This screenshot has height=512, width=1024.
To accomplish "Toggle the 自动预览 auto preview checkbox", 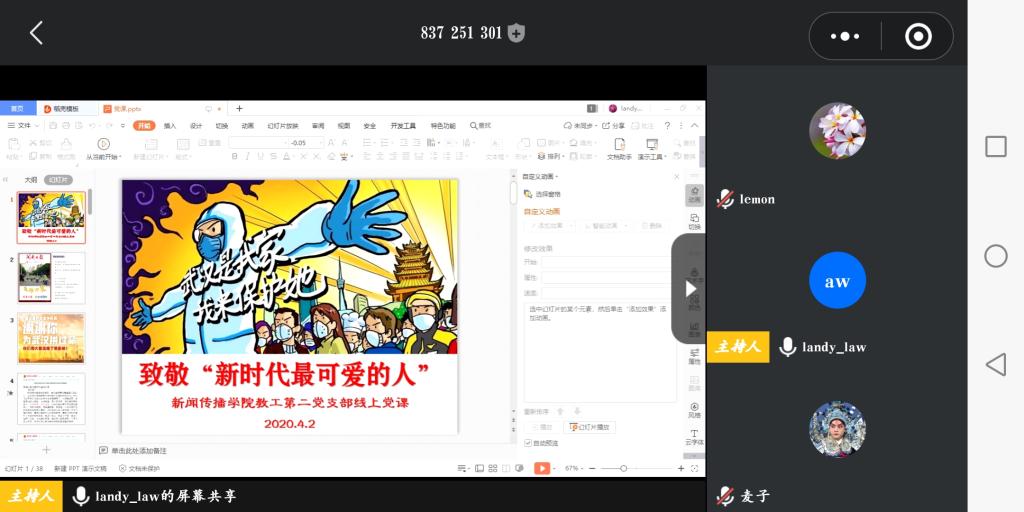I will pyautogui.click(x=529, y=442).
